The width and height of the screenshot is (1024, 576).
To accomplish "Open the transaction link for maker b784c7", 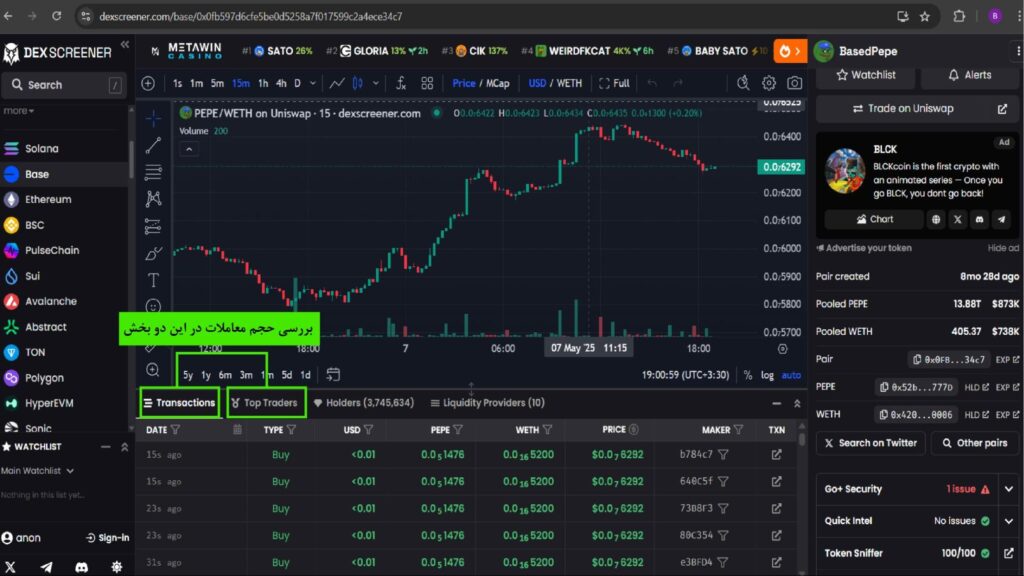I will pyautogui.click(x=776, y=455).
